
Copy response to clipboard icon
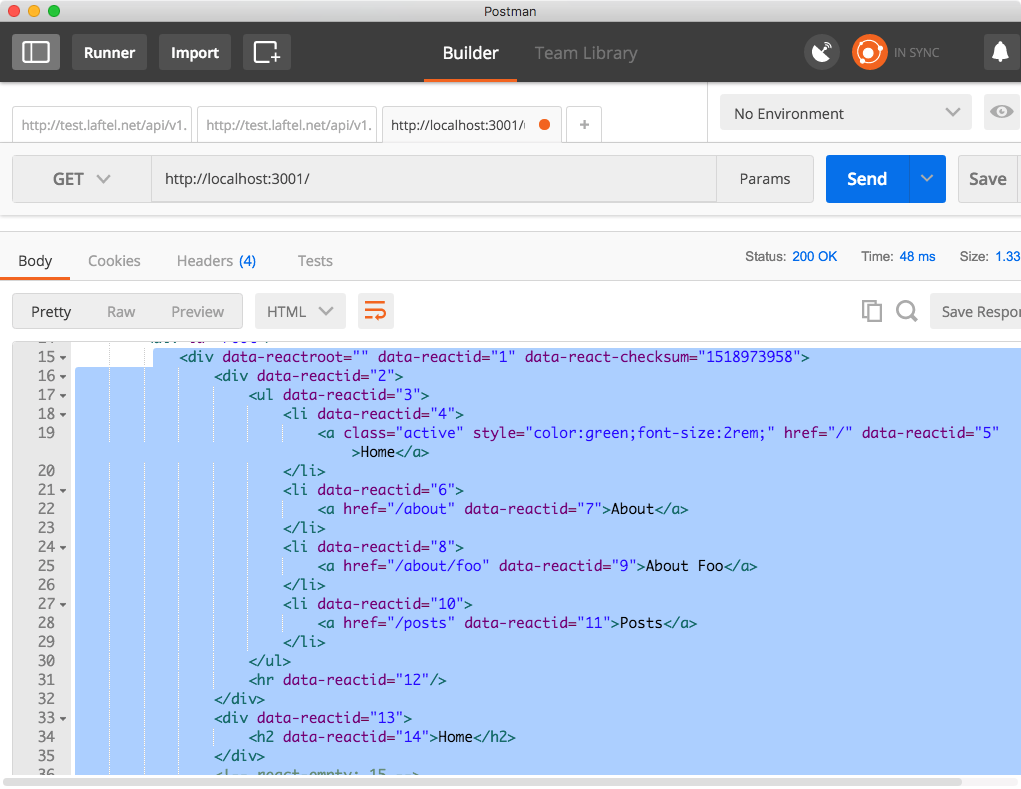[872, 311]
